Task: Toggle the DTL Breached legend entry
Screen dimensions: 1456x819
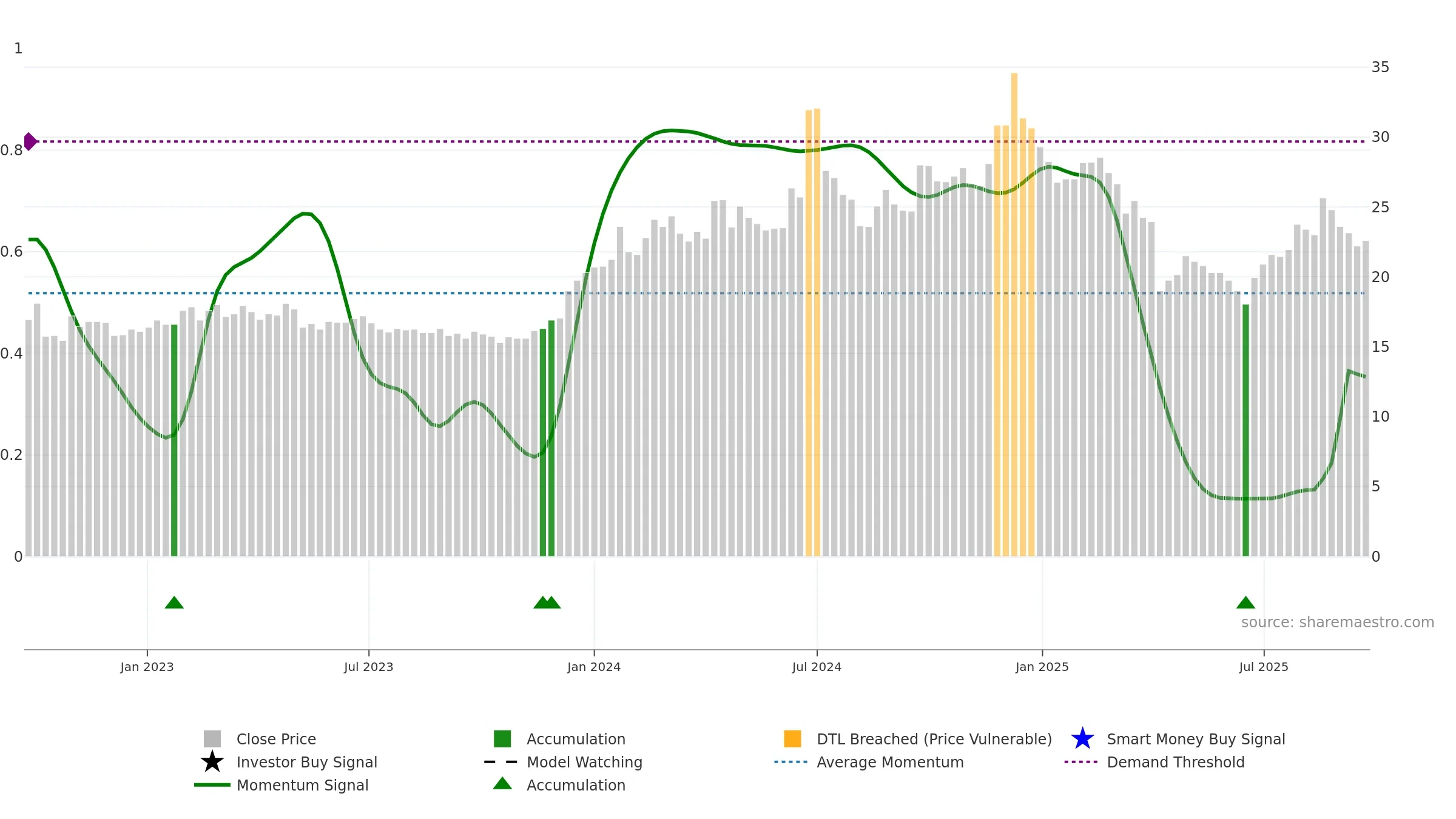Action: tap(934, 739)
